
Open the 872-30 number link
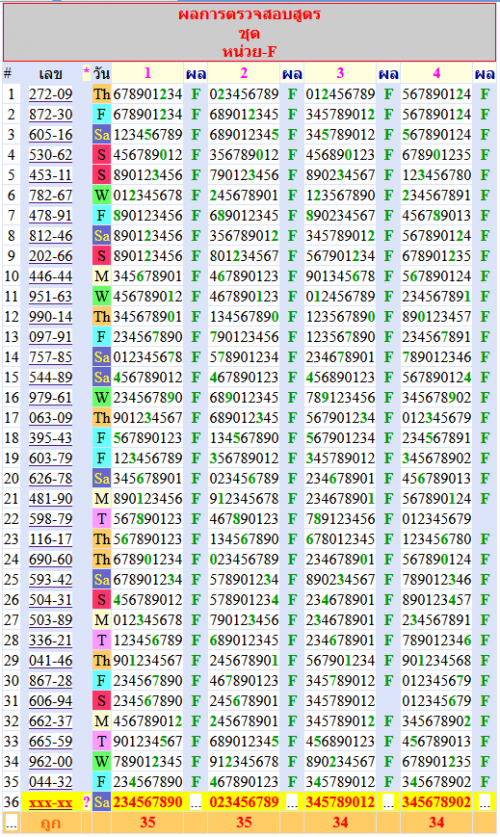(51, 115)
